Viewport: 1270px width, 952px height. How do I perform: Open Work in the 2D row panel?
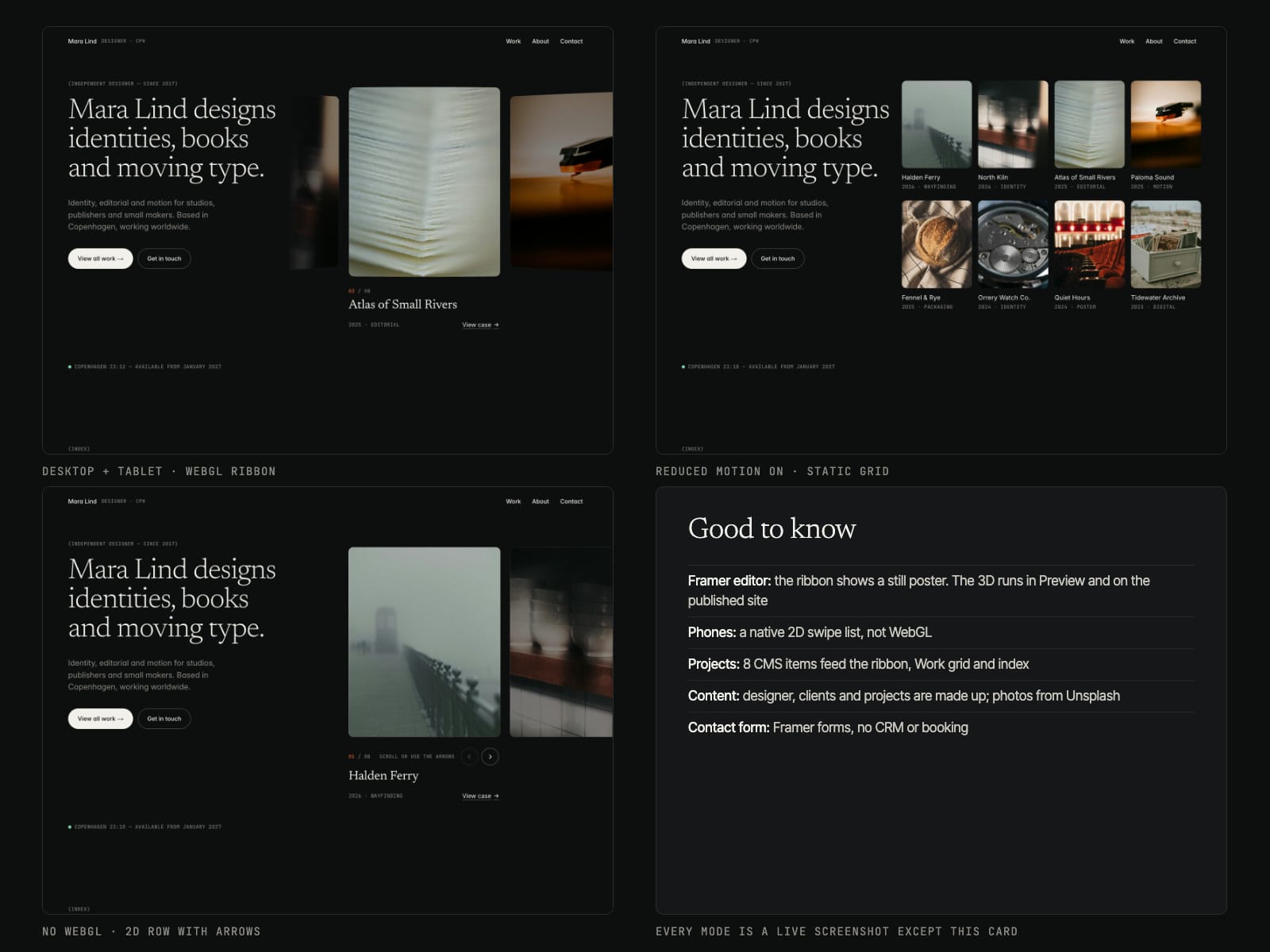tap(514, 501)
